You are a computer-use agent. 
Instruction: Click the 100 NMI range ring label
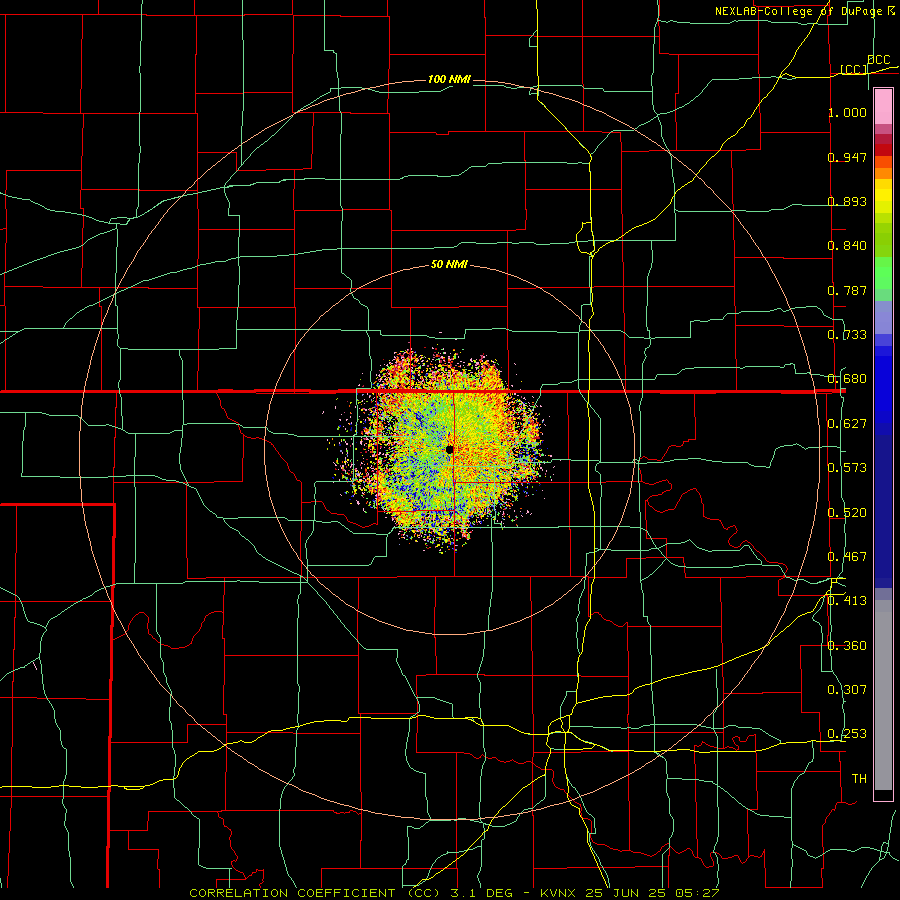click(449, 79)
